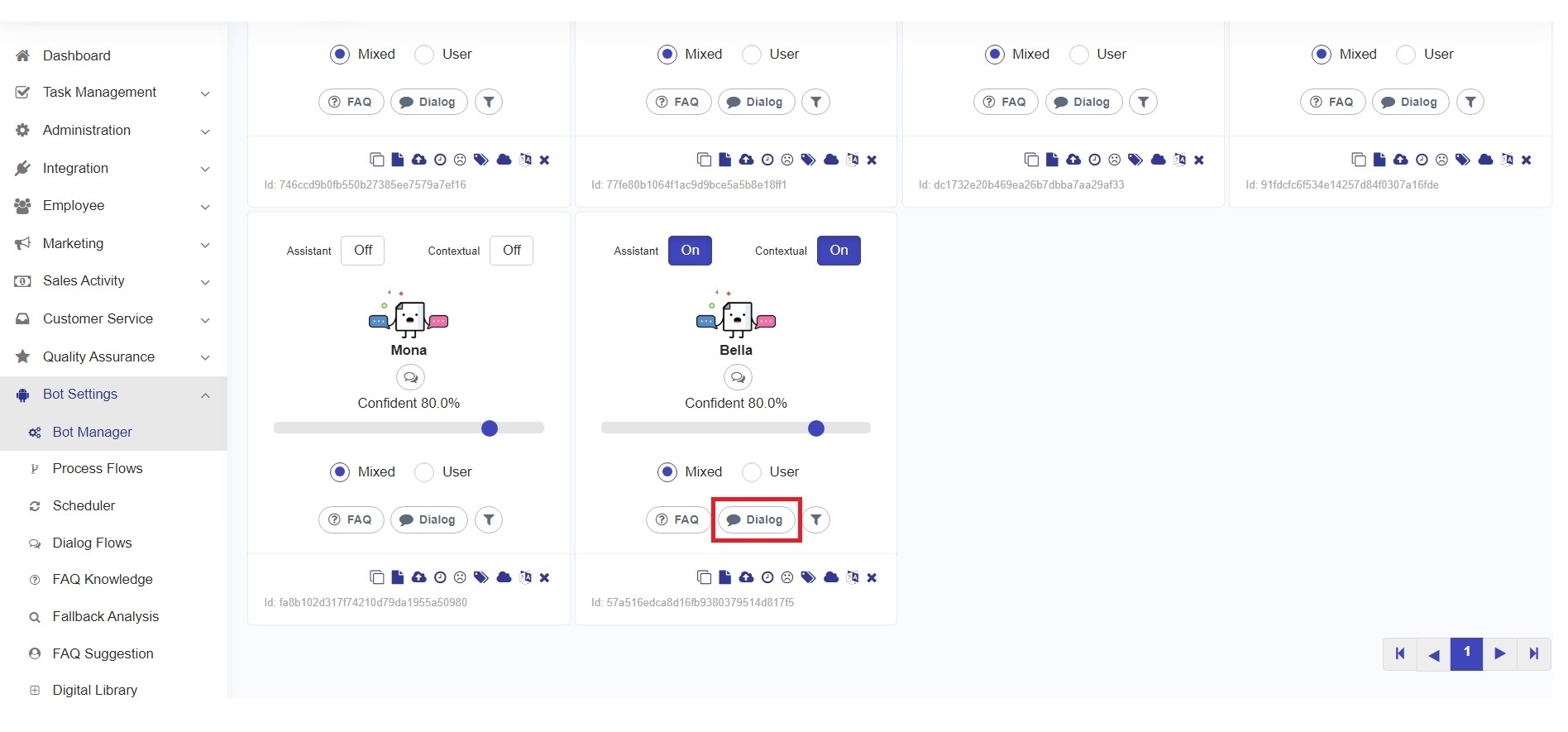1568x732 pixels.
Task: Click the FAQ button on Mona's card
Action: [x=351, y=519]
